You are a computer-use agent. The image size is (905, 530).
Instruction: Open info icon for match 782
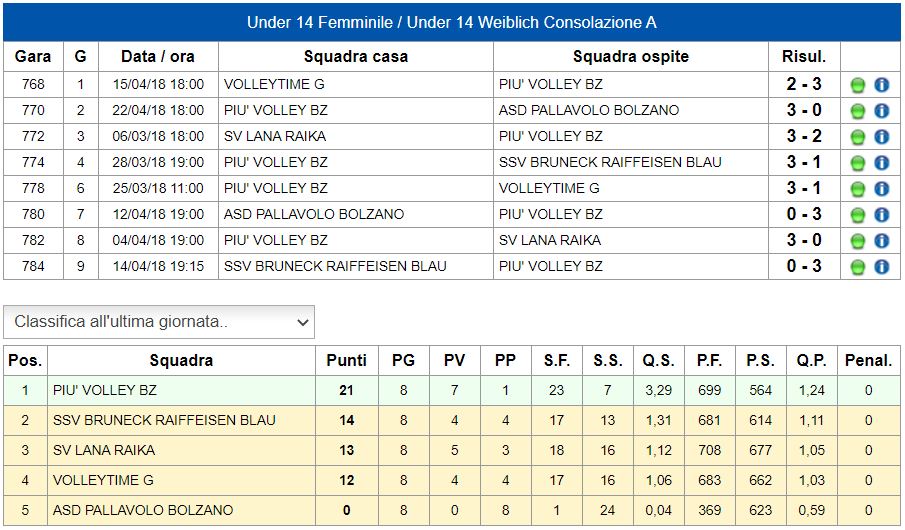[x=881, y=241]
